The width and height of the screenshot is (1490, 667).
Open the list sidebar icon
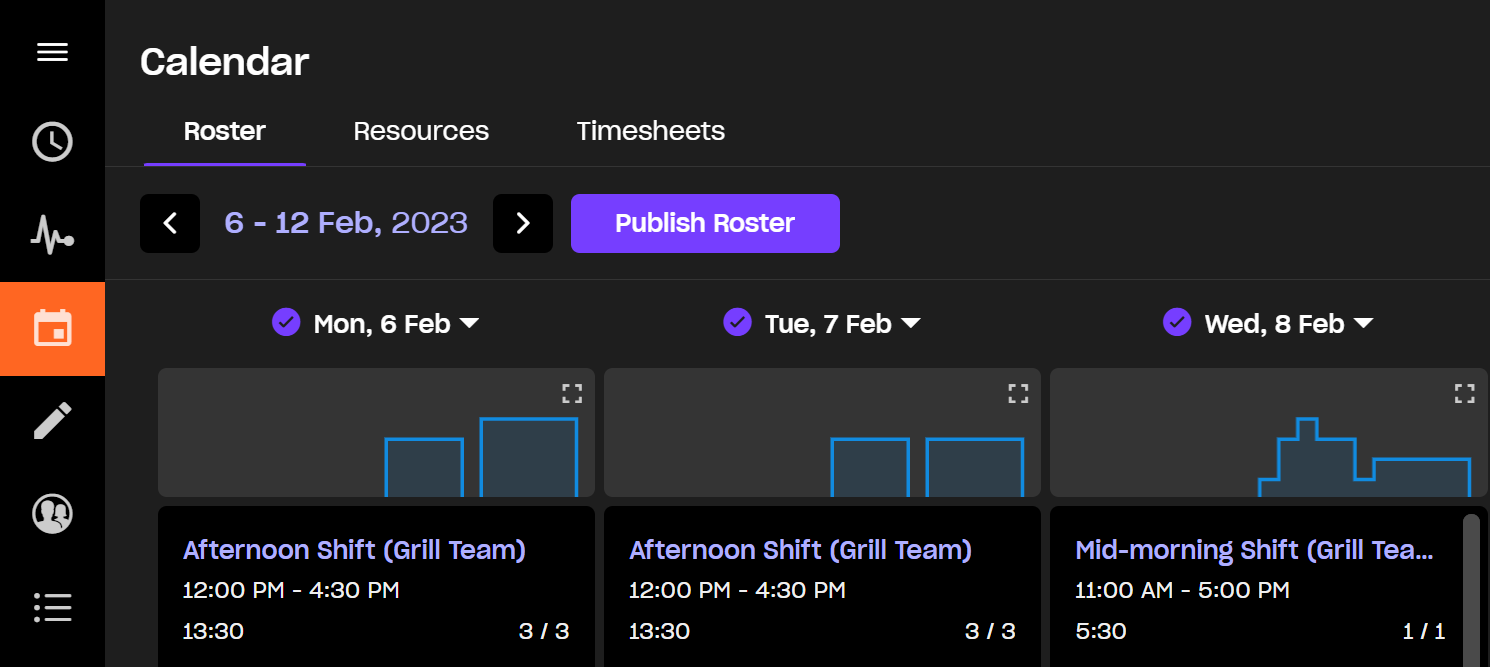pyautogui.click(x=52, y=607)
